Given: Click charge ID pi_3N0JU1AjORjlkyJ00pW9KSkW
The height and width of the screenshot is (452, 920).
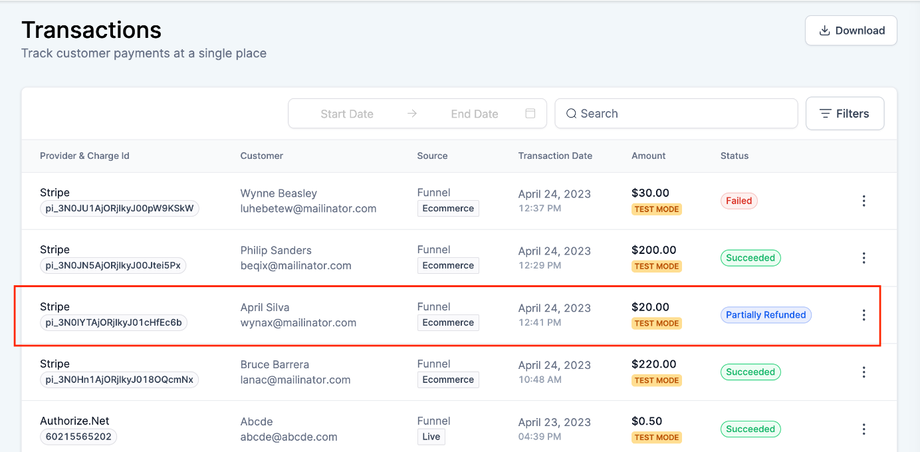Looking at the screenshot, I should pyautogui.click(x=120, y=209).
